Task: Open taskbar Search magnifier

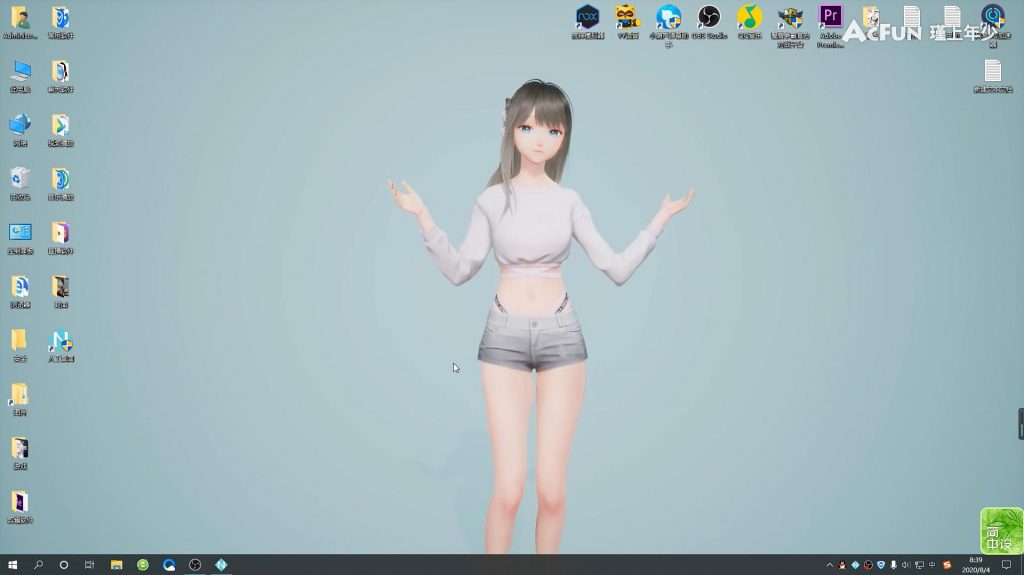Action: 38,565
